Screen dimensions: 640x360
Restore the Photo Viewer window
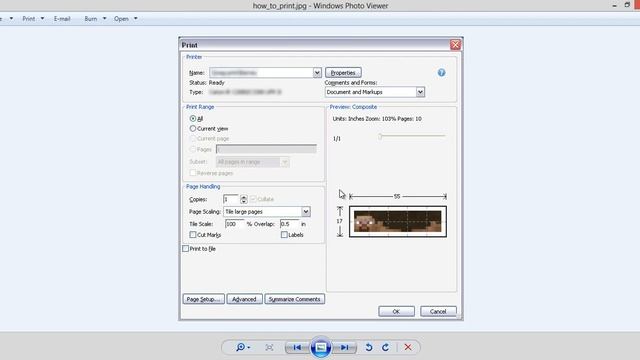pyautogui.click(x=627, y=5)
